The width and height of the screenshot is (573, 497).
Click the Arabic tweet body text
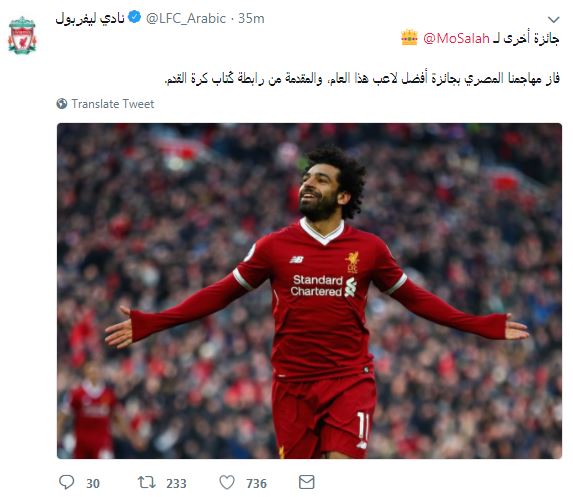362,78
